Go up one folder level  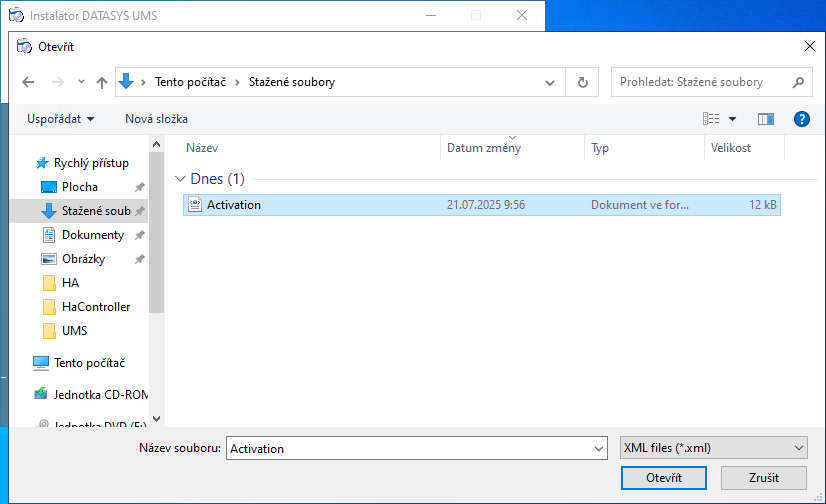click(x=102, y=82)
